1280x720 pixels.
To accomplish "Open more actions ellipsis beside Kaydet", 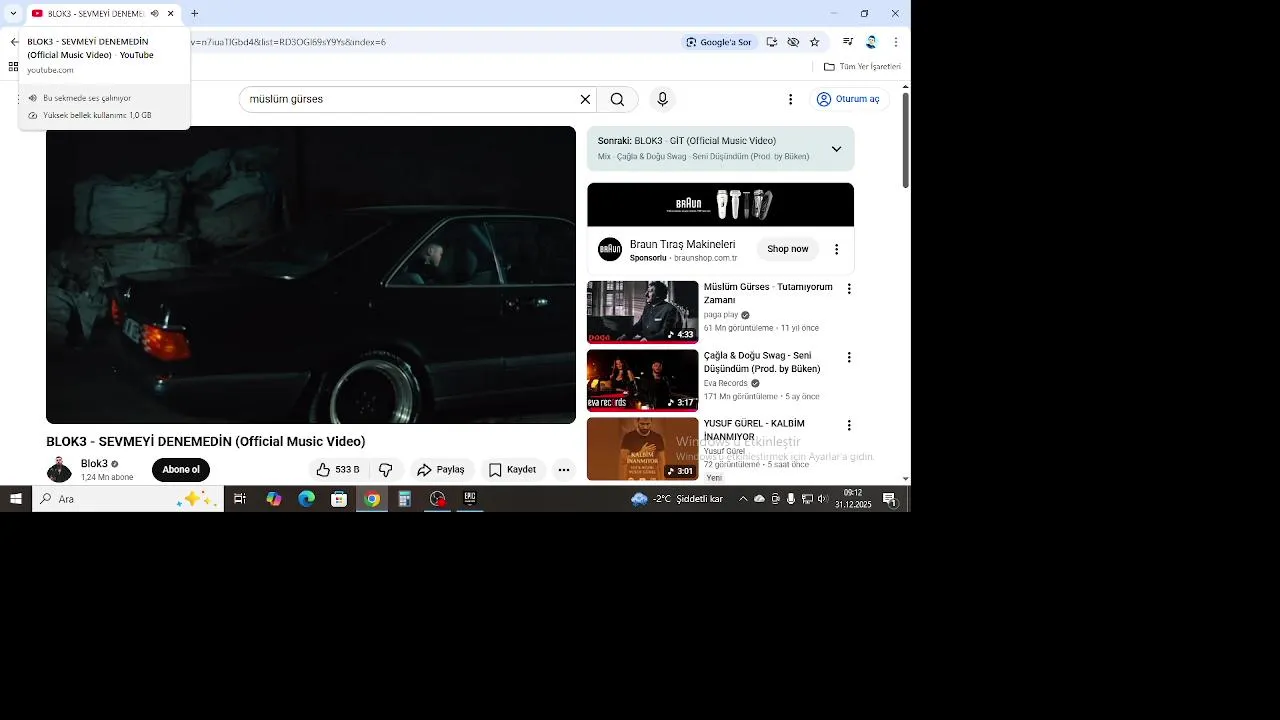I will (564, 470).
